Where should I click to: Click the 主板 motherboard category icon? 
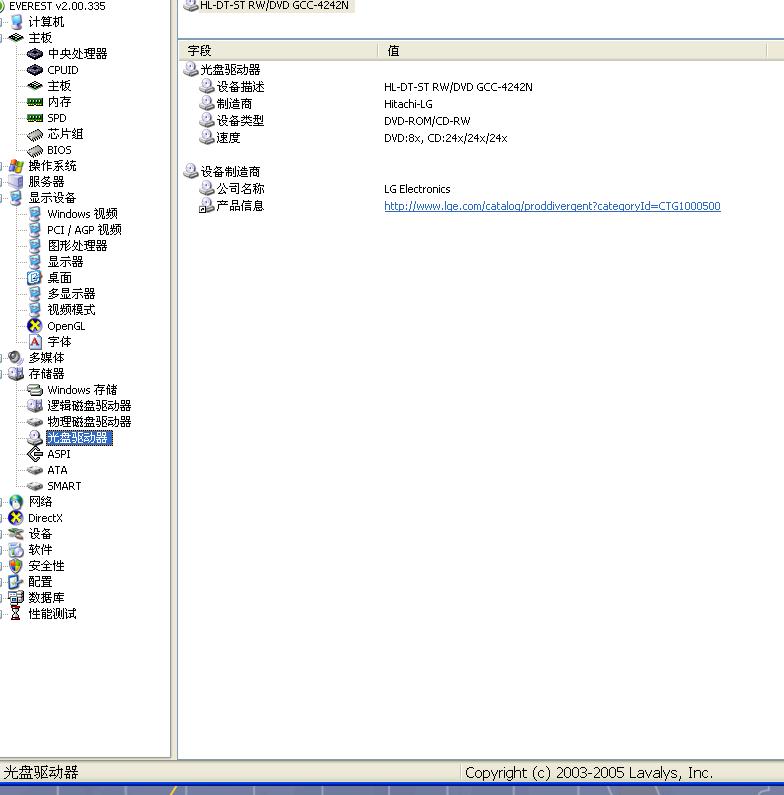tap(16, 38)
